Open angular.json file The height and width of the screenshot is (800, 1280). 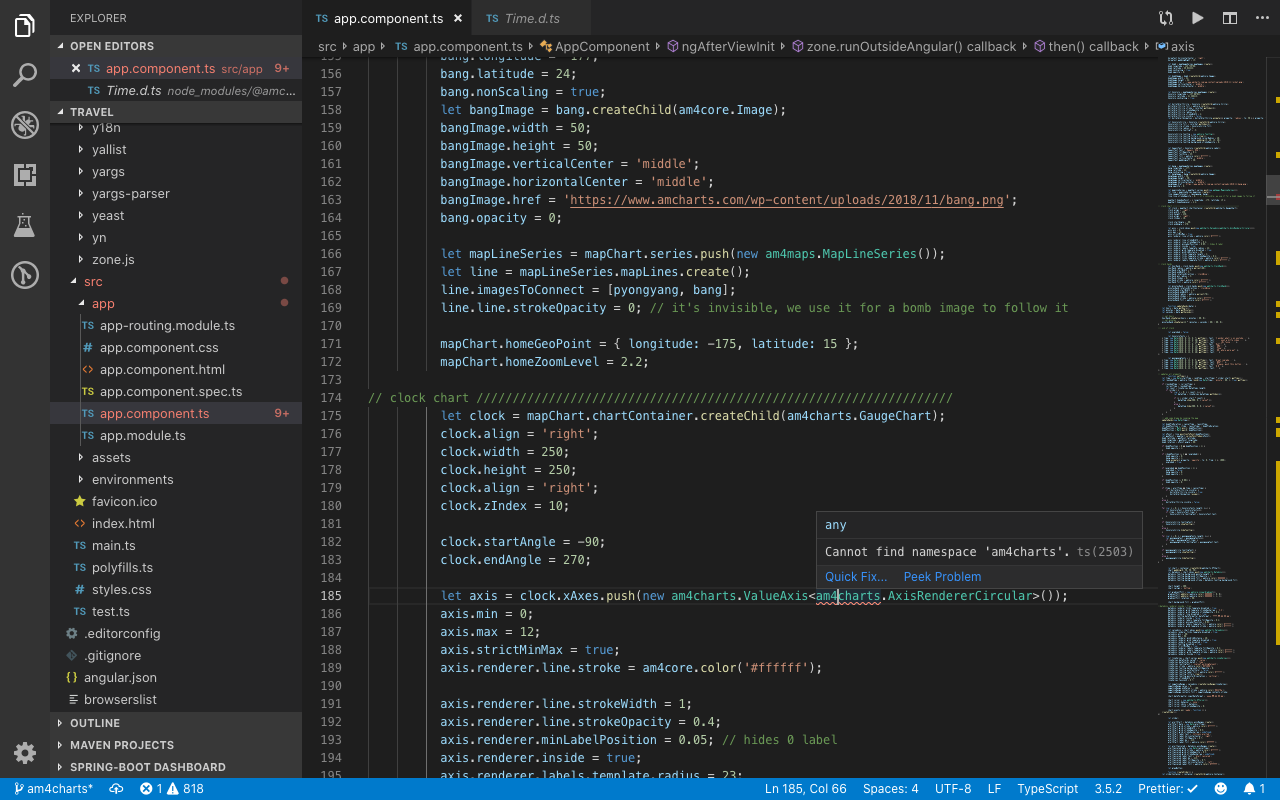(176, 678)
